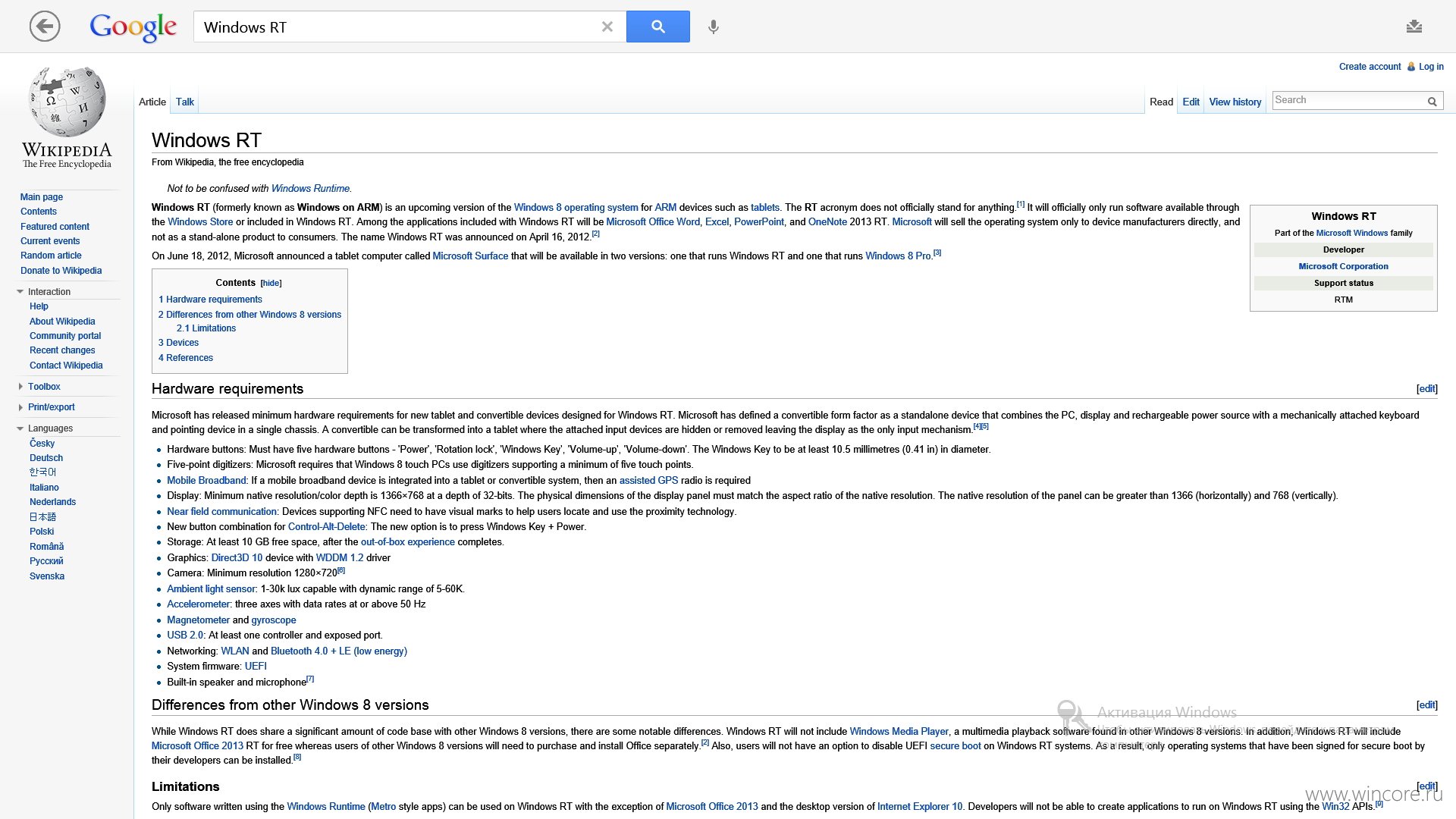Open the Edit tab
Viewport: 1456px width, 819px height.
click(1191, 102)
